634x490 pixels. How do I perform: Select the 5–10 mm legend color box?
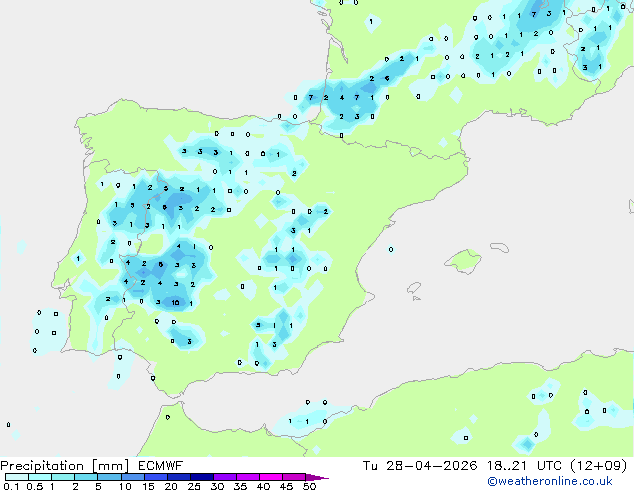point(109,477)
